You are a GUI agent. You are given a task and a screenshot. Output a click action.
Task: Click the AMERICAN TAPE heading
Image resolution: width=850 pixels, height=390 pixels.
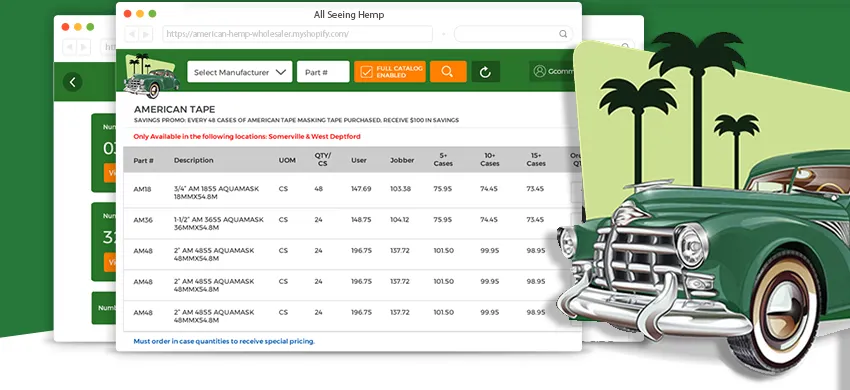click(175, 110)
